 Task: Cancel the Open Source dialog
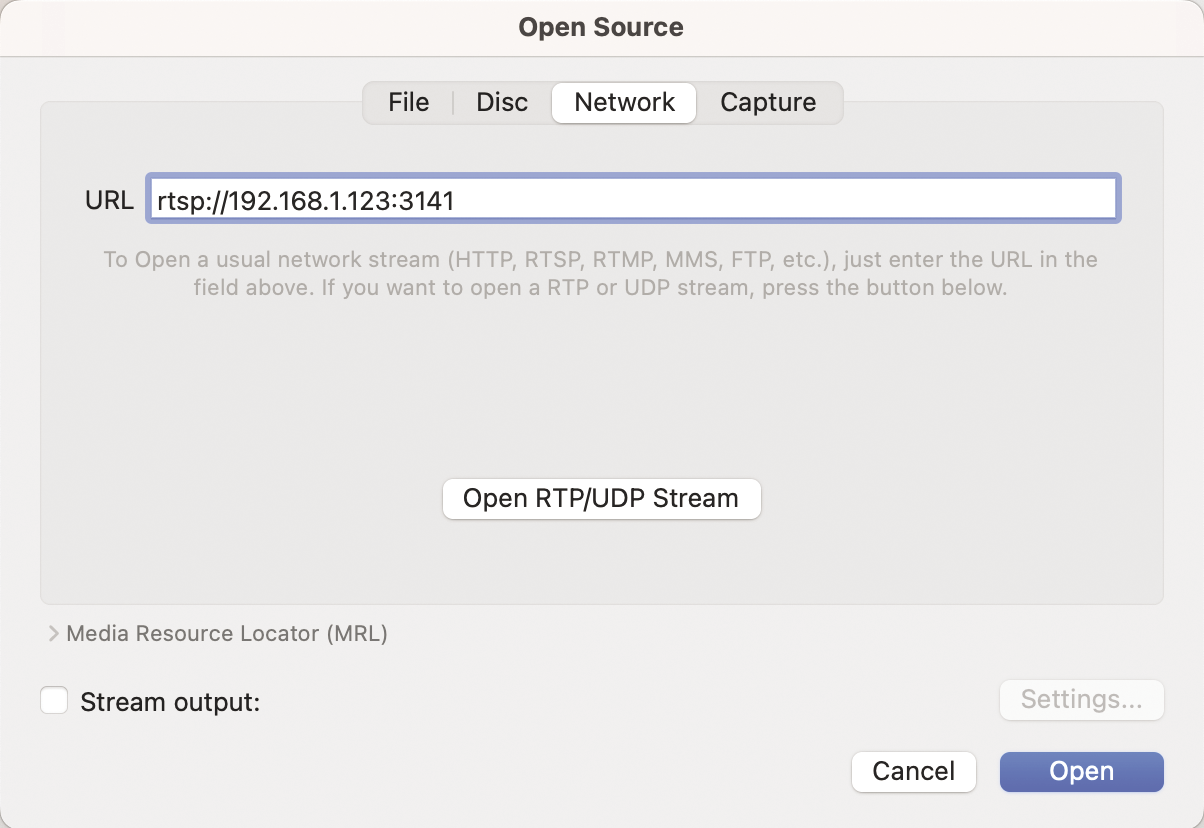pyautogui.click(x=913, y=771)
